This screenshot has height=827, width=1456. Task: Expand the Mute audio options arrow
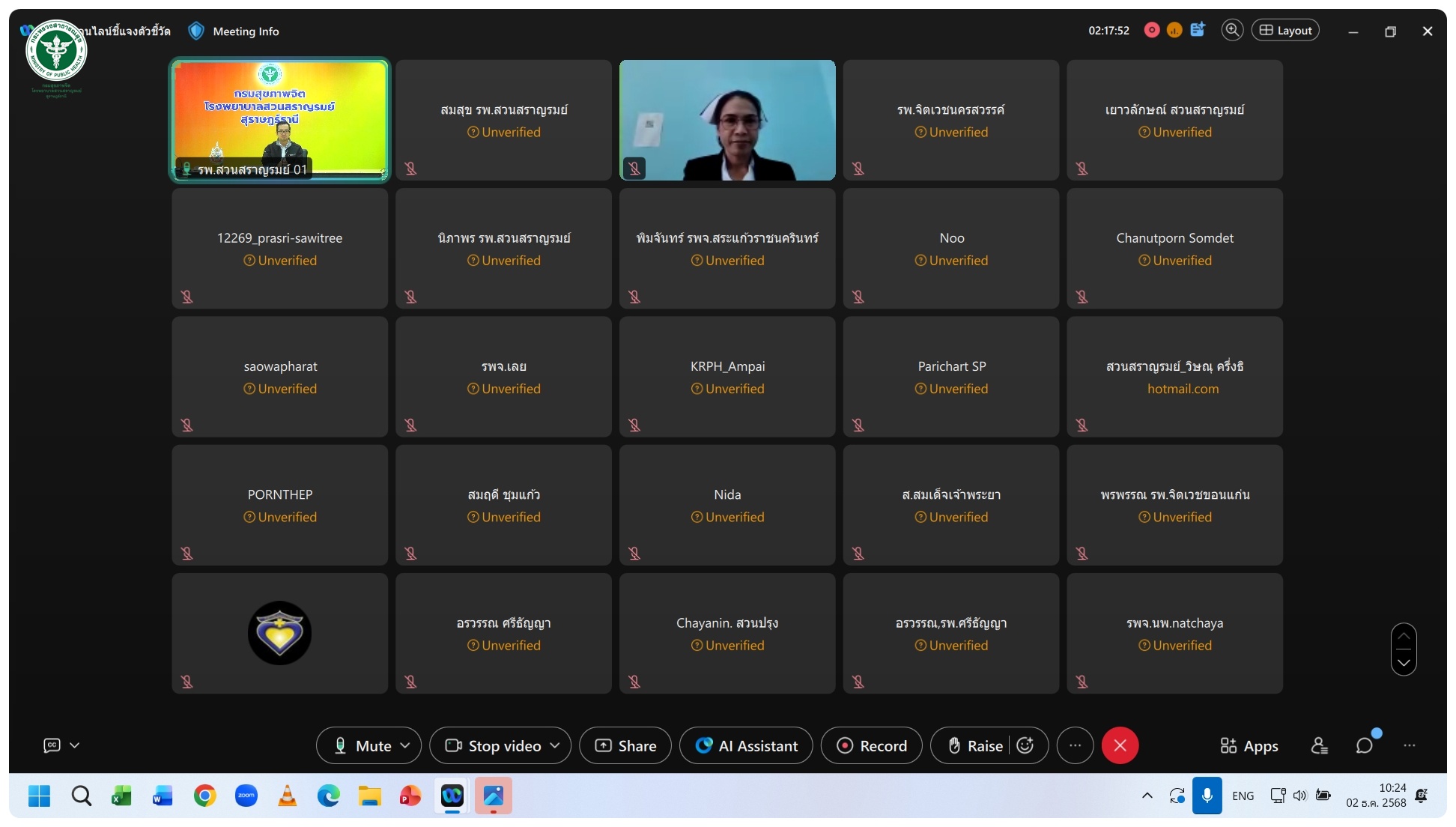(405, 745)
